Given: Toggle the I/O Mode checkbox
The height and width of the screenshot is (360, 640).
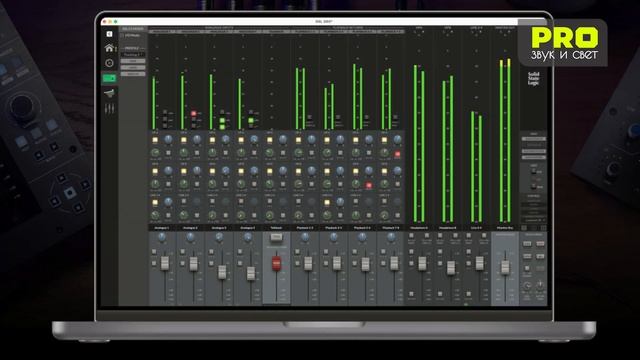Looking at the screenshot, I should pyautogui.click(x=122, y=36).
